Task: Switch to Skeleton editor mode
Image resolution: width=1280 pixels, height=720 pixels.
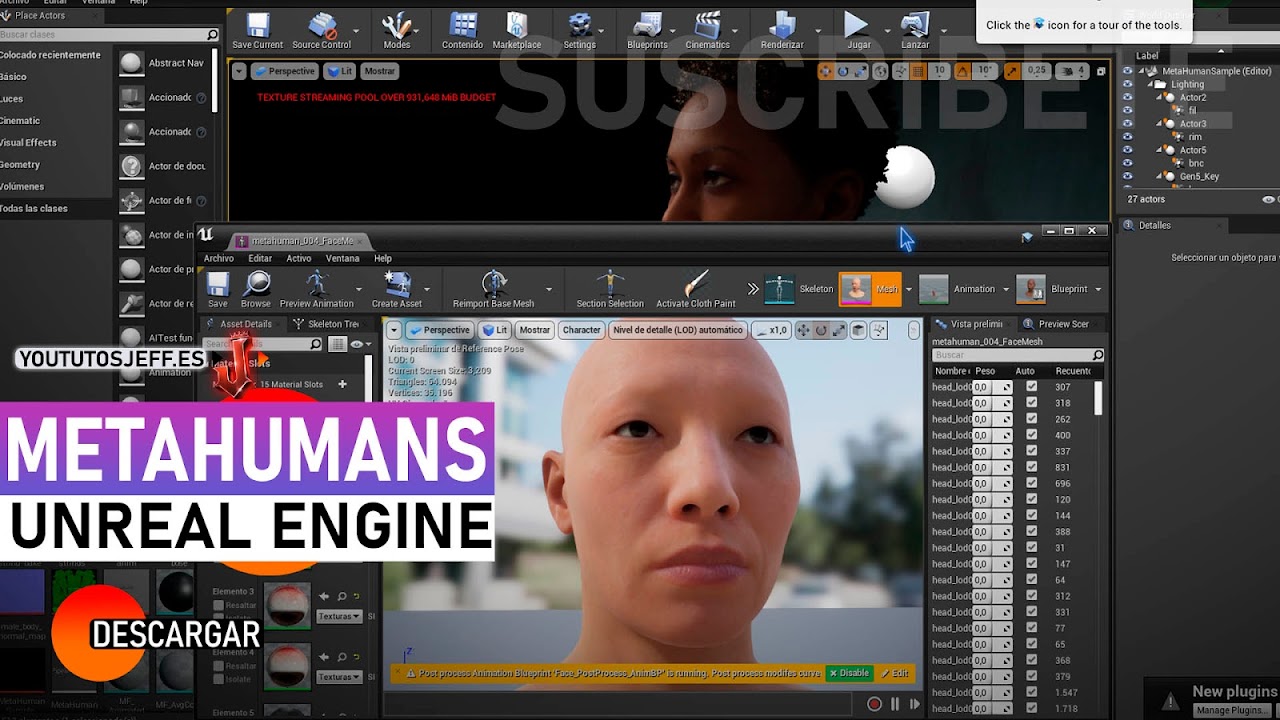Action: (x=799, y=289)
